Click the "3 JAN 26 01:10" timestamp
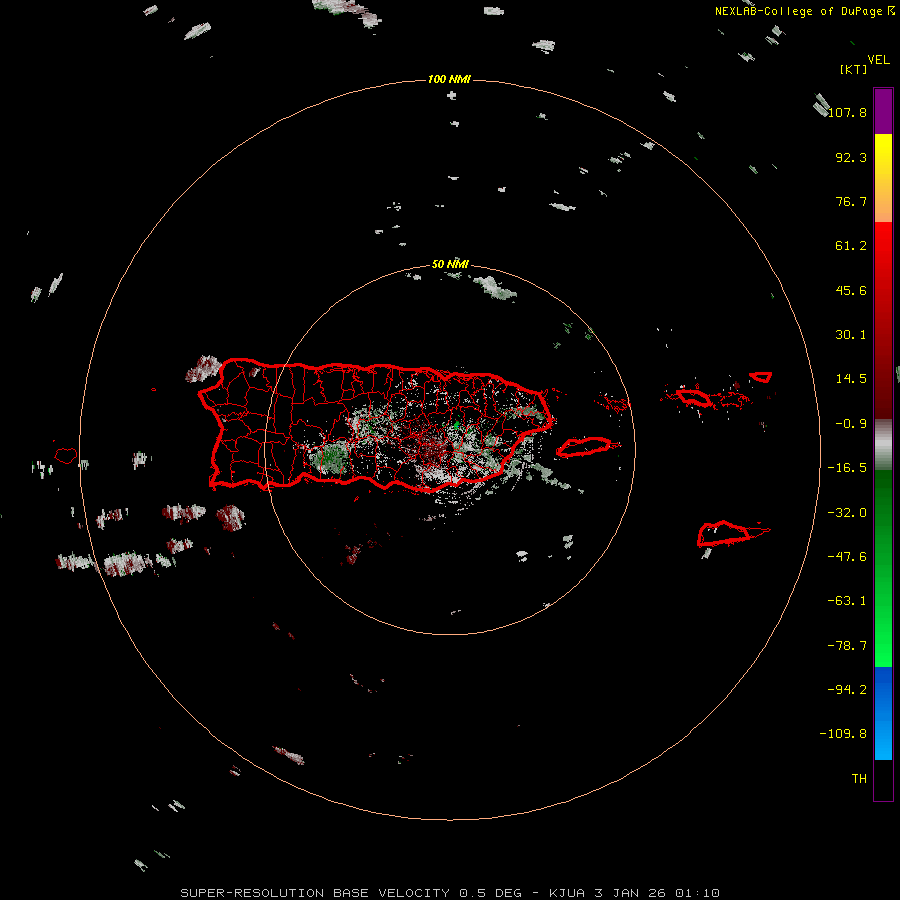Image resolution: width=900 pixels, height=900 pixels. (x=657, y=893)
